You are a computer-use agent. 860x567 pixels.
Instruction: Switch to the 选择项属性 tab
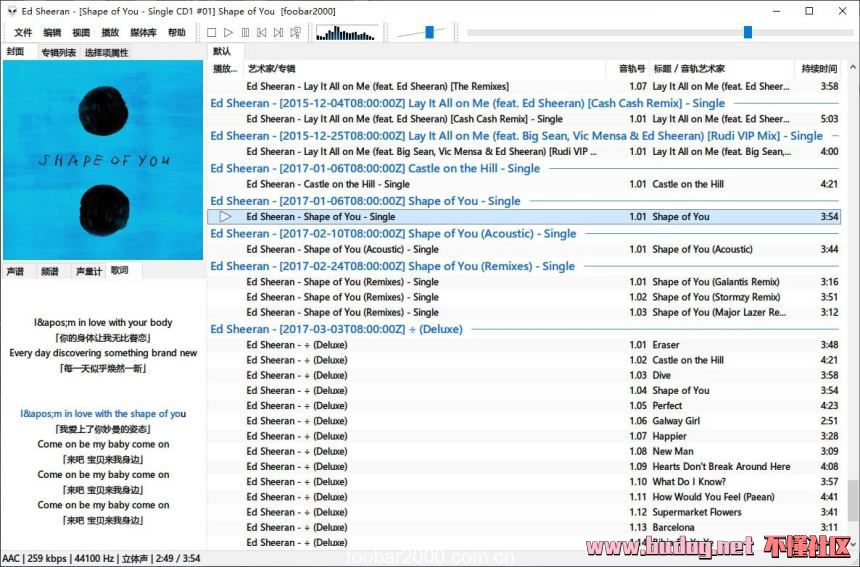tap(106, 53)
